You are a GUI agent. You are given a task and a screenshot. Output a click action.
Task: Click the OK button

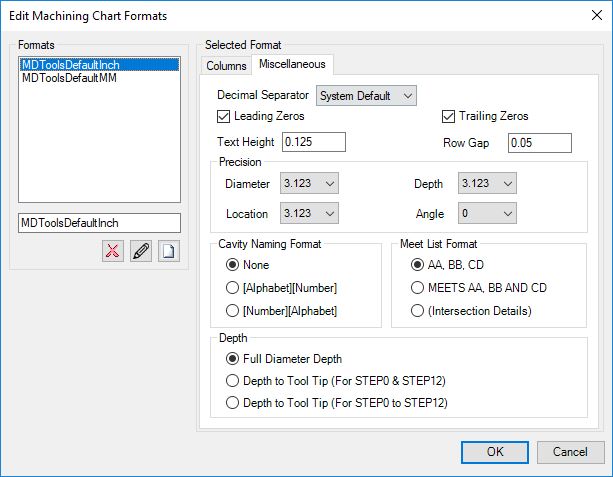pos(495,452)
